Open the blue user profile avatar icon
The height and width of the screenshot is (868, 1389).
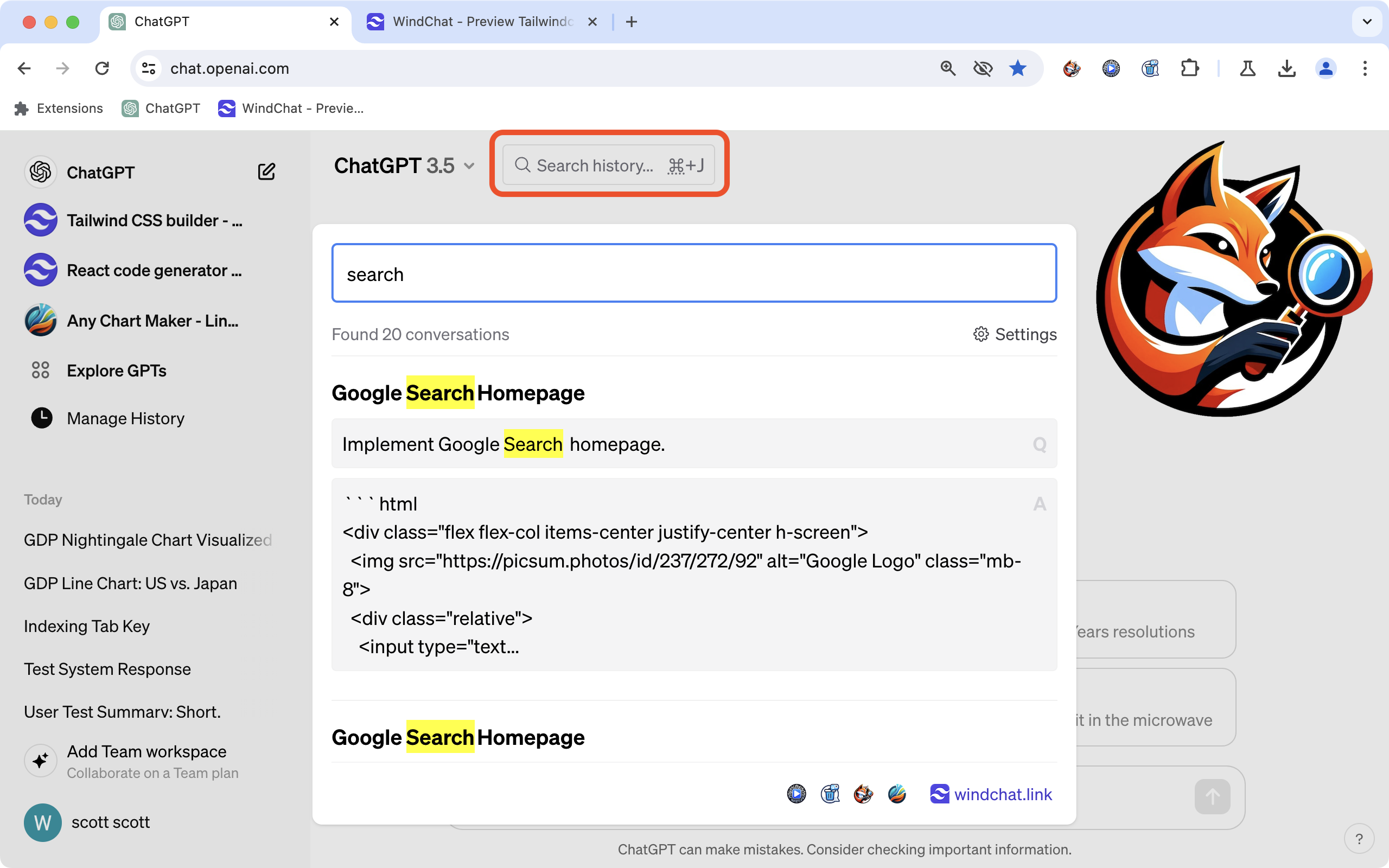coord(1327,68)
